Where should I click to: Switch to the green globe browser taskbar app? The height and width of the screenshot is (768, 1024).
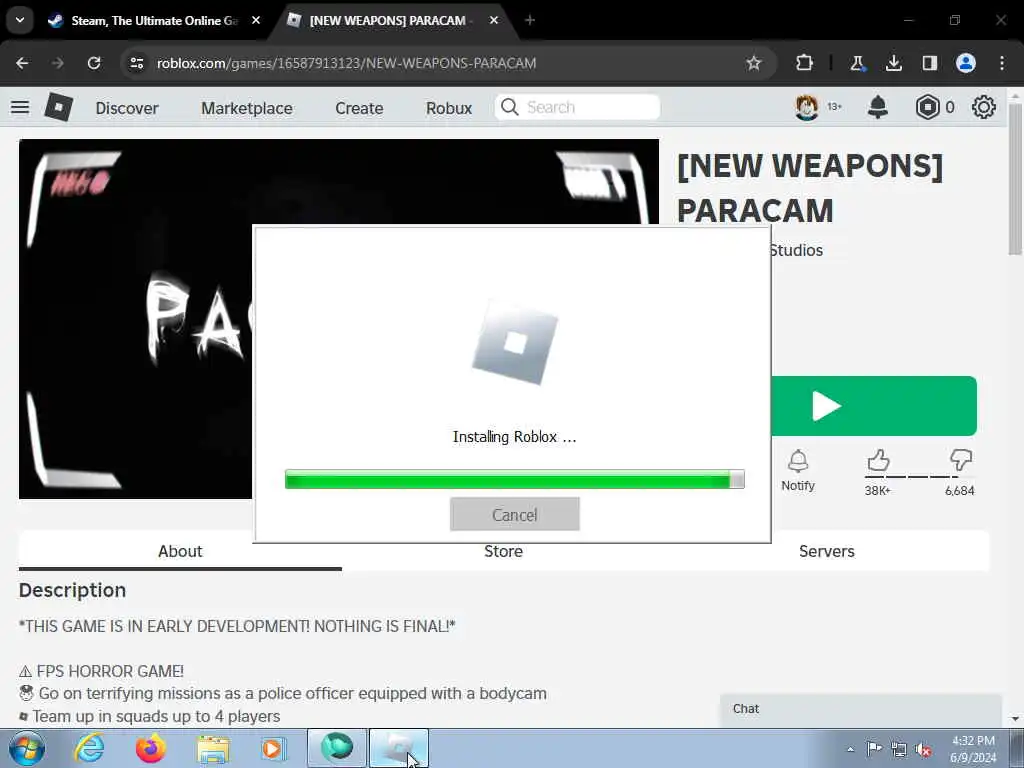point(337,748)
